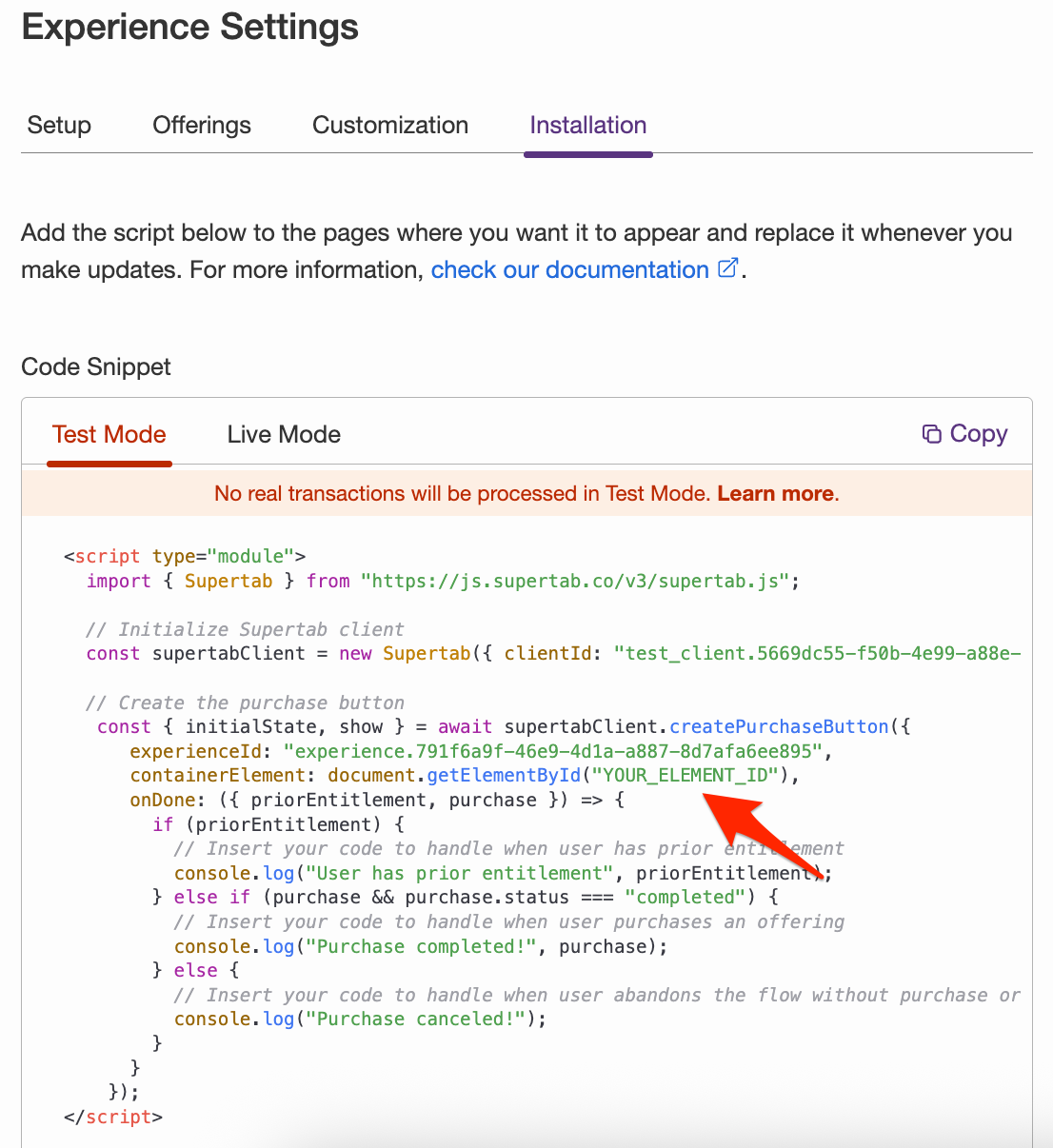
Task: Open the Setup tab
Action: [x=59, y=126]
